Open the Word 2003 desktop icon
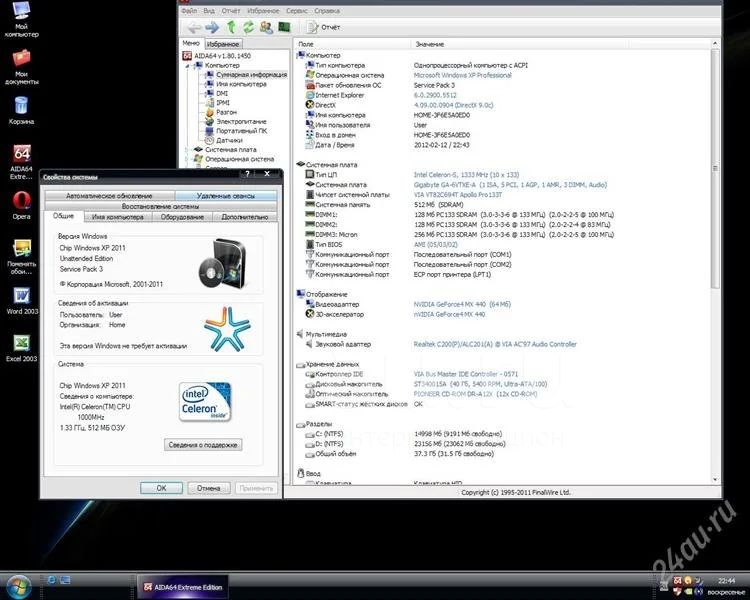 tap(20, 300)
